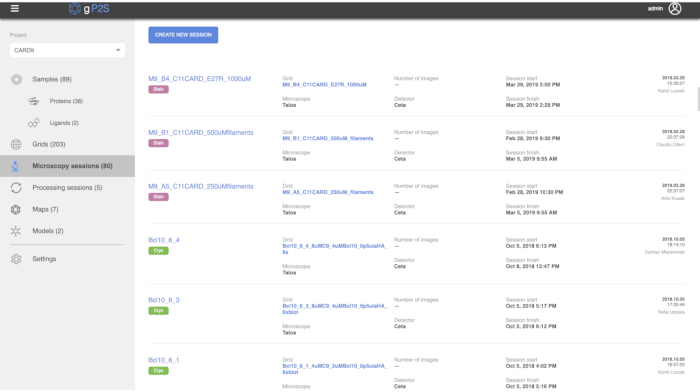Screen dimensions: 700x392
Task: Open Proteins (38) section
Action: [x=66, y=101]
